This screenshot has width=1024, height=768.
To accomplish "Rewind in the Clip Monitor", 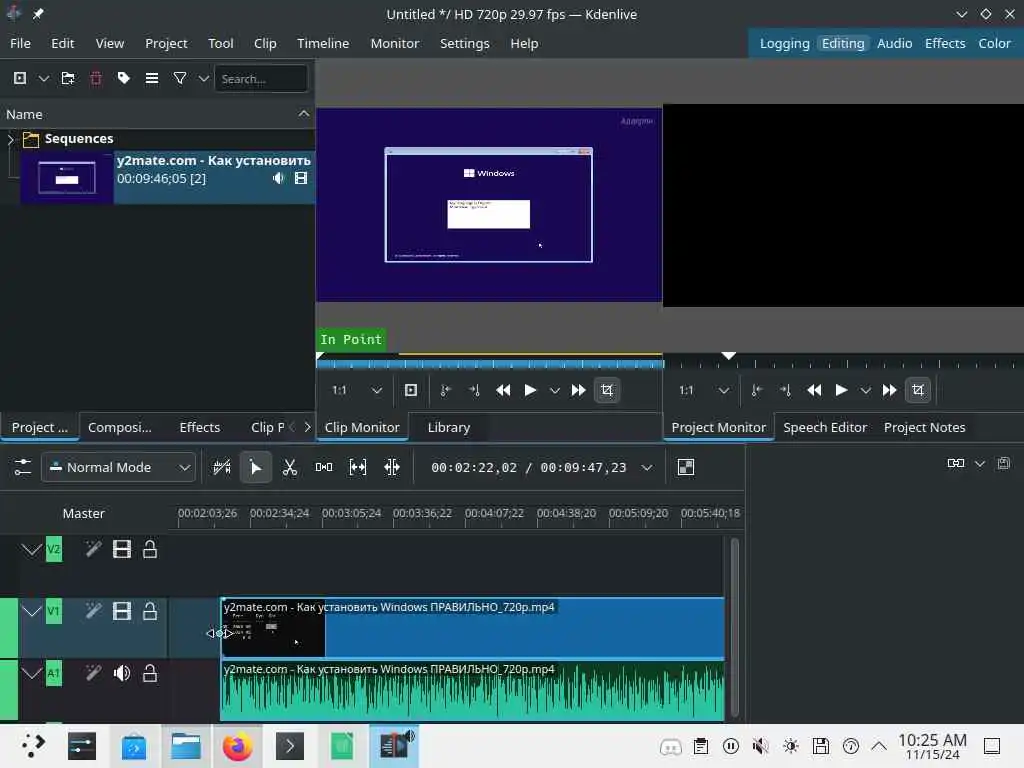I will 503,391.
